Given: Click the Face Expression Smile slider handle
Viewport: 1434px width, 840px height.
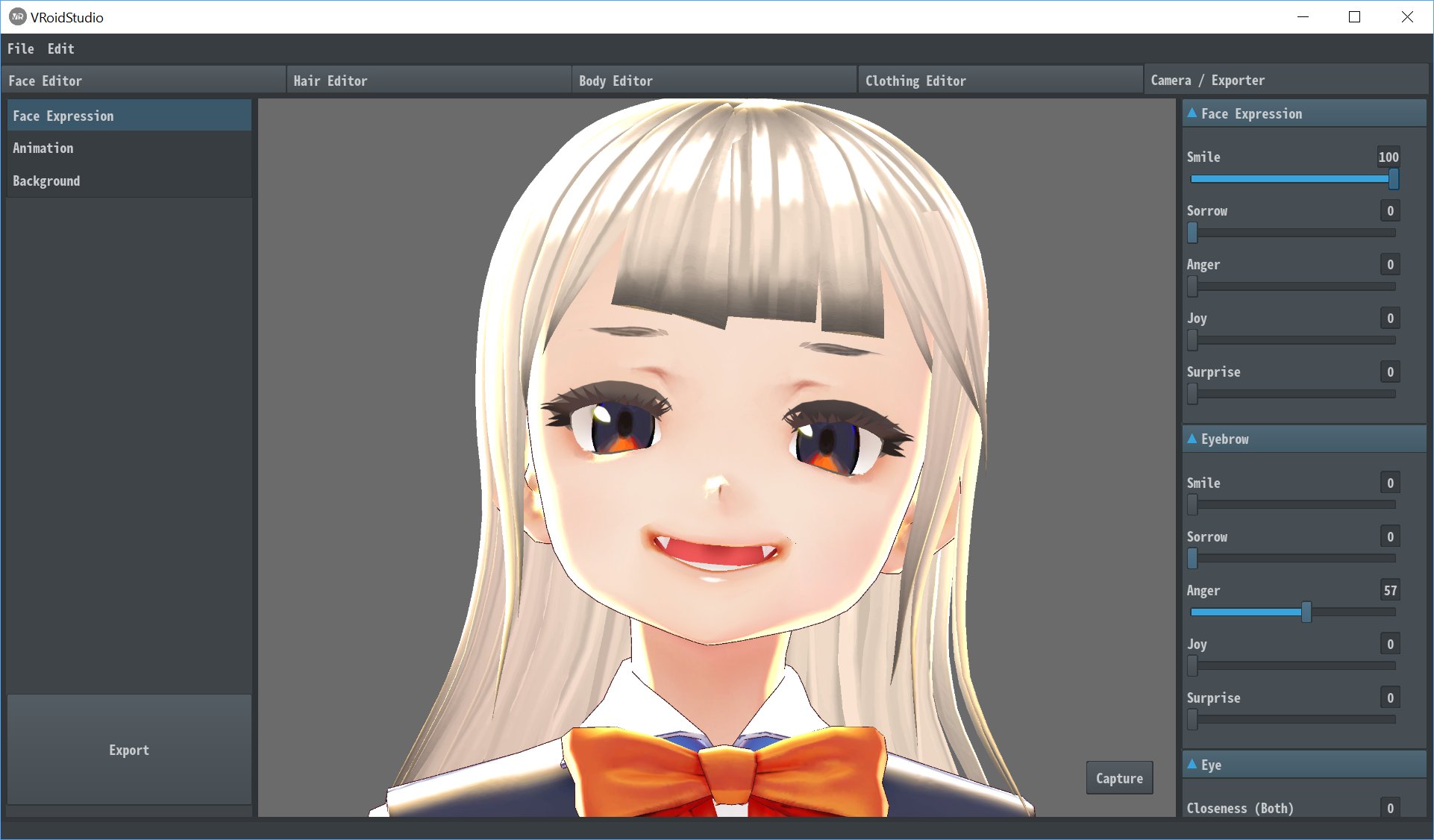Looking at the screenshot, I should pyautogui.click(x=1393, y=179).
